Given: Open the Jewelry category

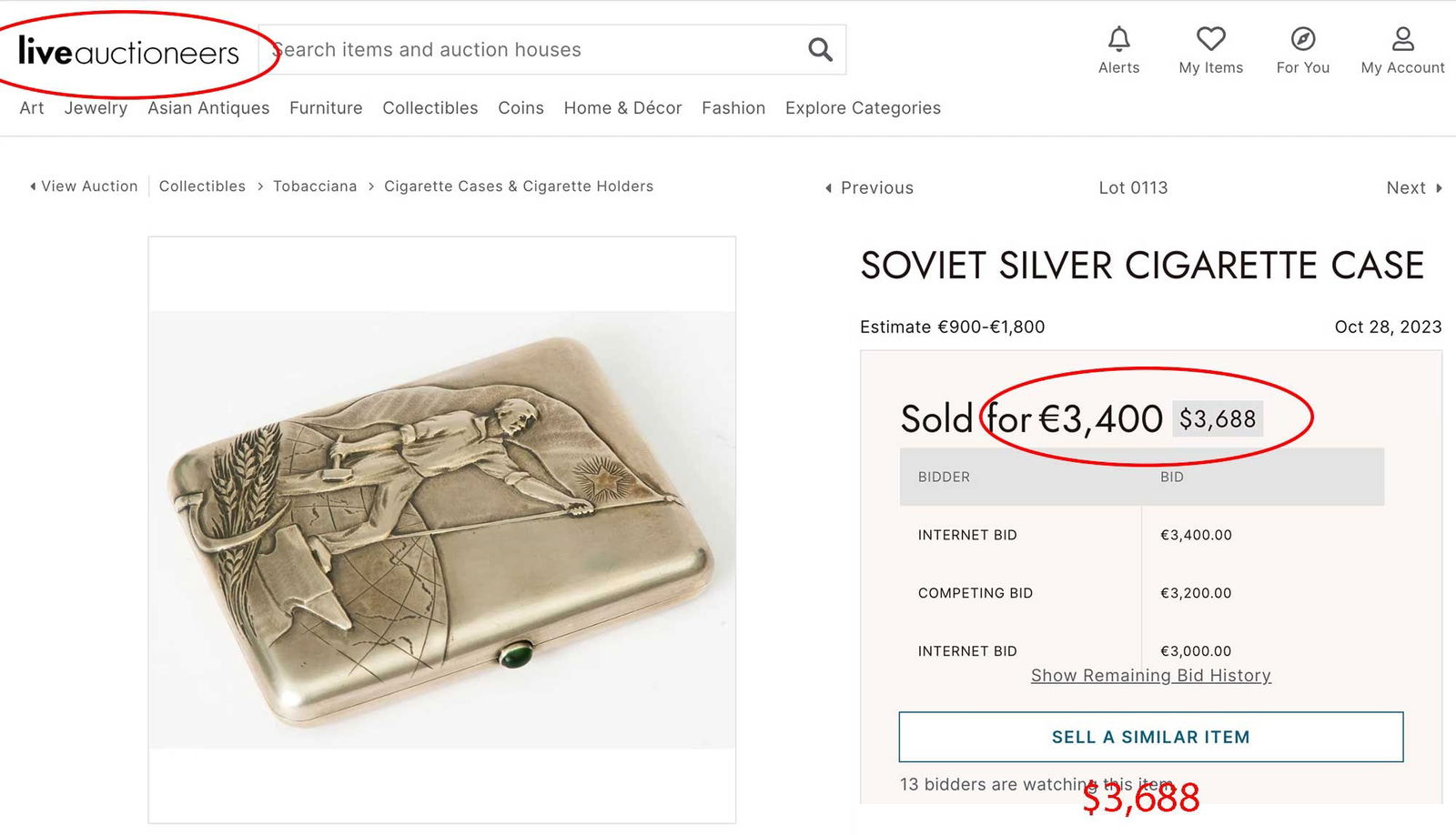Looking at the screenshot, I should pyautogui.click(x=96, y=108).
